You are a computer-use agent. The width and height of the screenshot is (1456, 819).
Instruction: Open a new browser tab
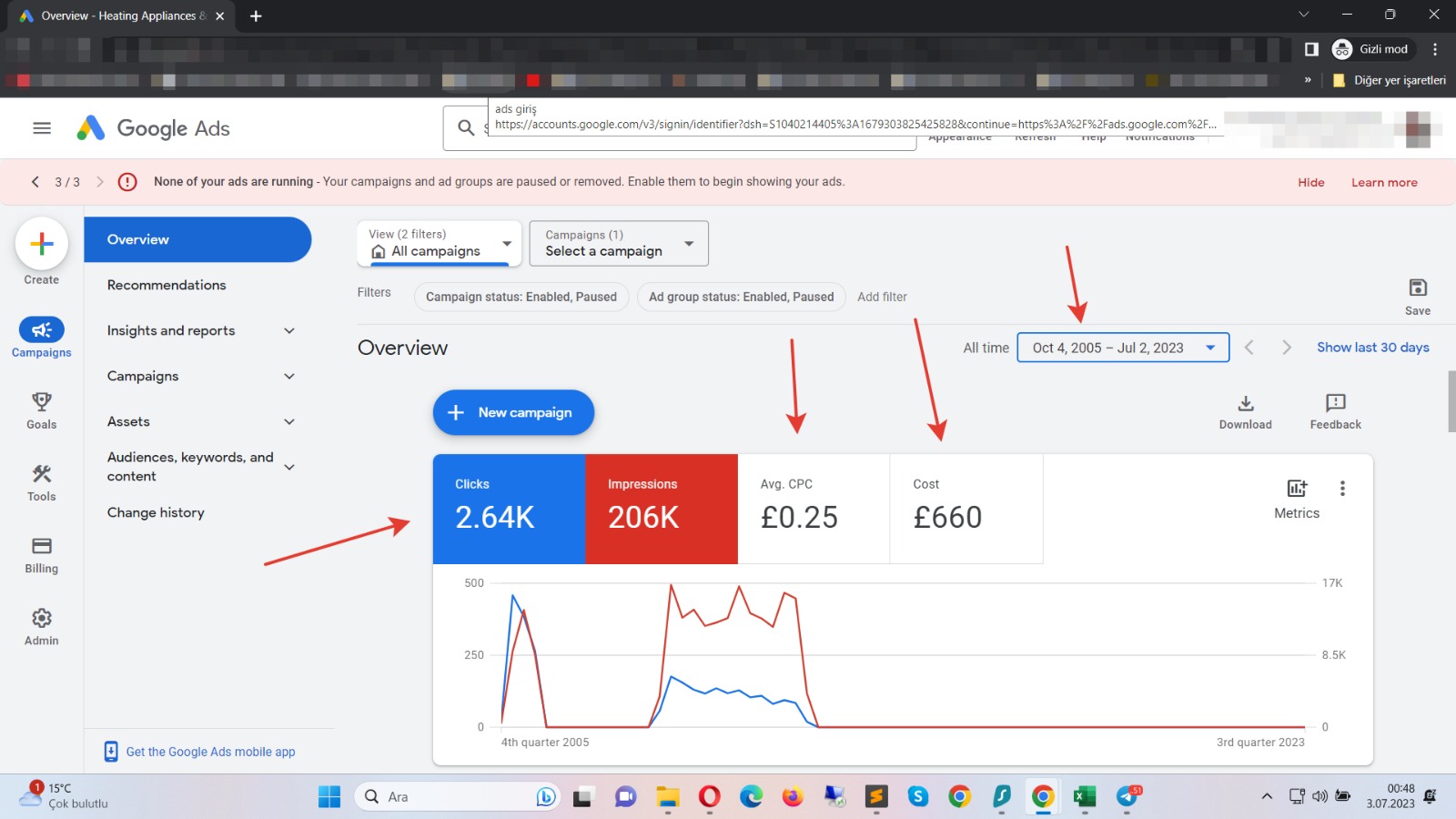(x=256, y=15)
